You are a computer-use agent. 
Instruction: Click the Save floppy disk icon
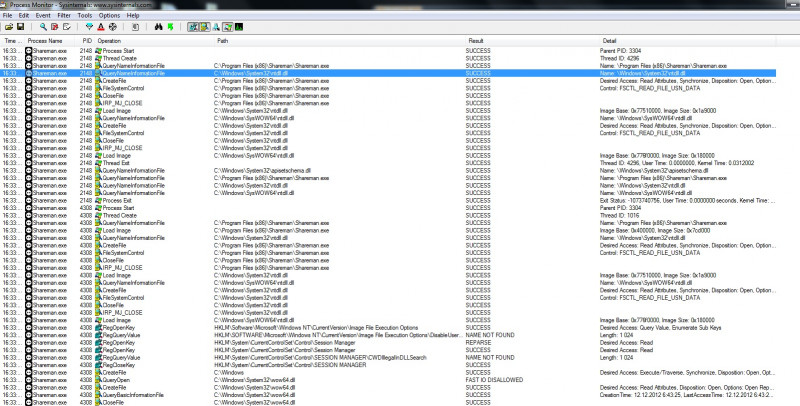tap(20, 27)
